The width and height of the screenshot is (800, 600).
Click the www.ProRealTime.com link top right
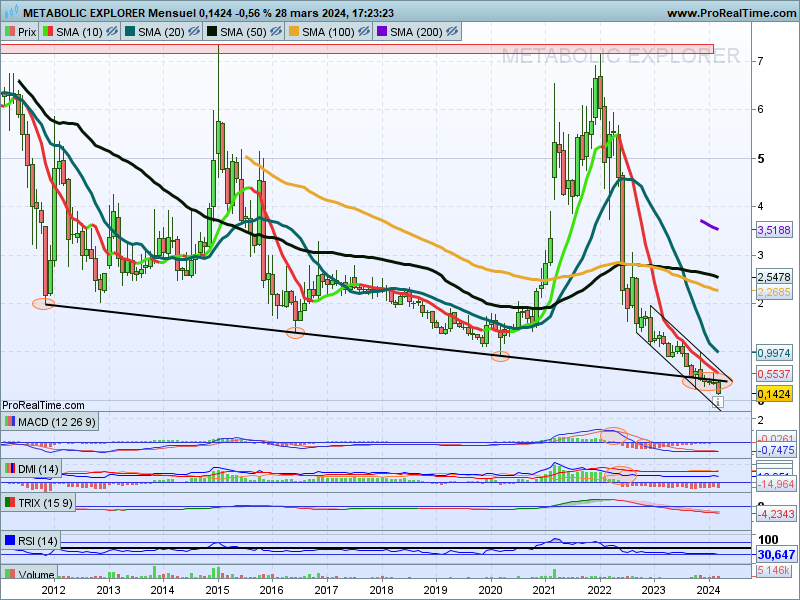point(732,13)
